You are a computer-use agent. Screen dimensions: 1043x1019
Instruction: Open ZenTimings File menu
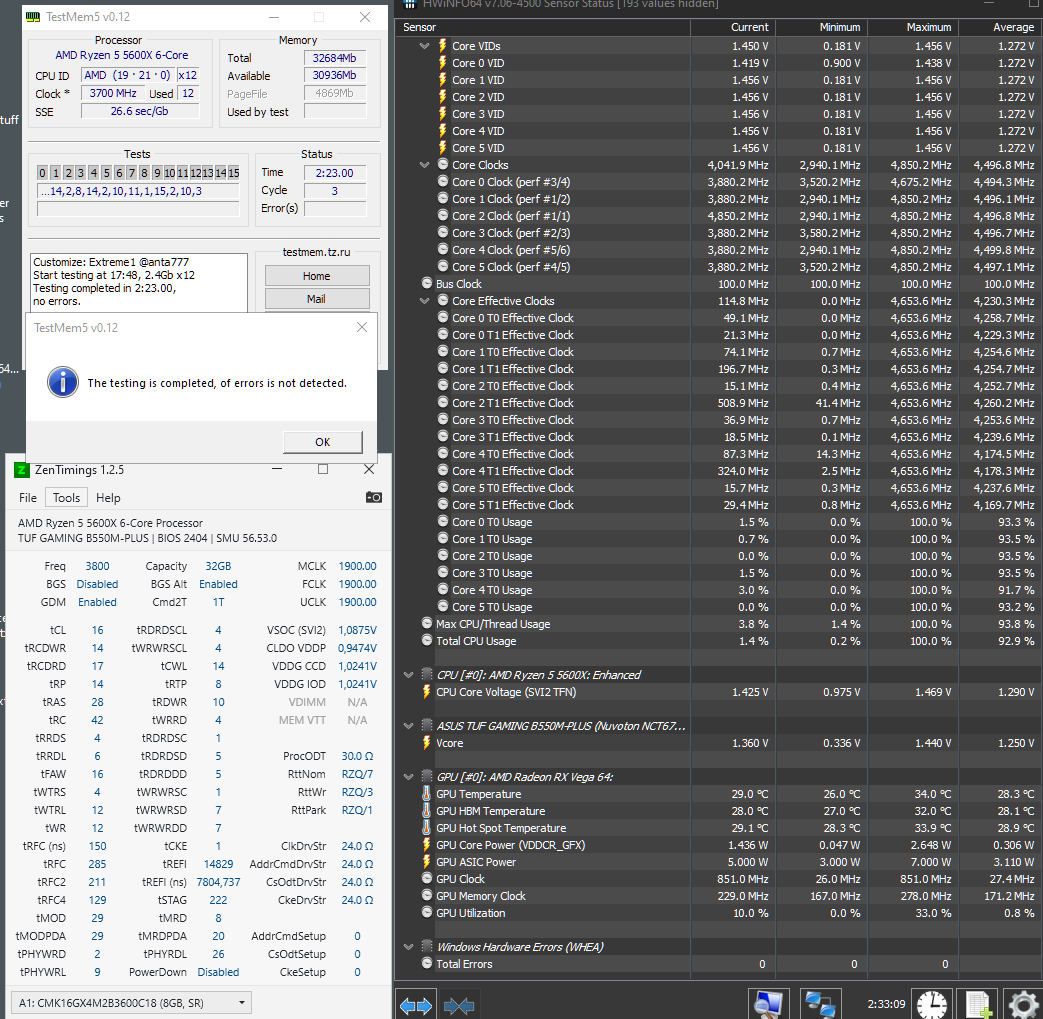(28, 498)
